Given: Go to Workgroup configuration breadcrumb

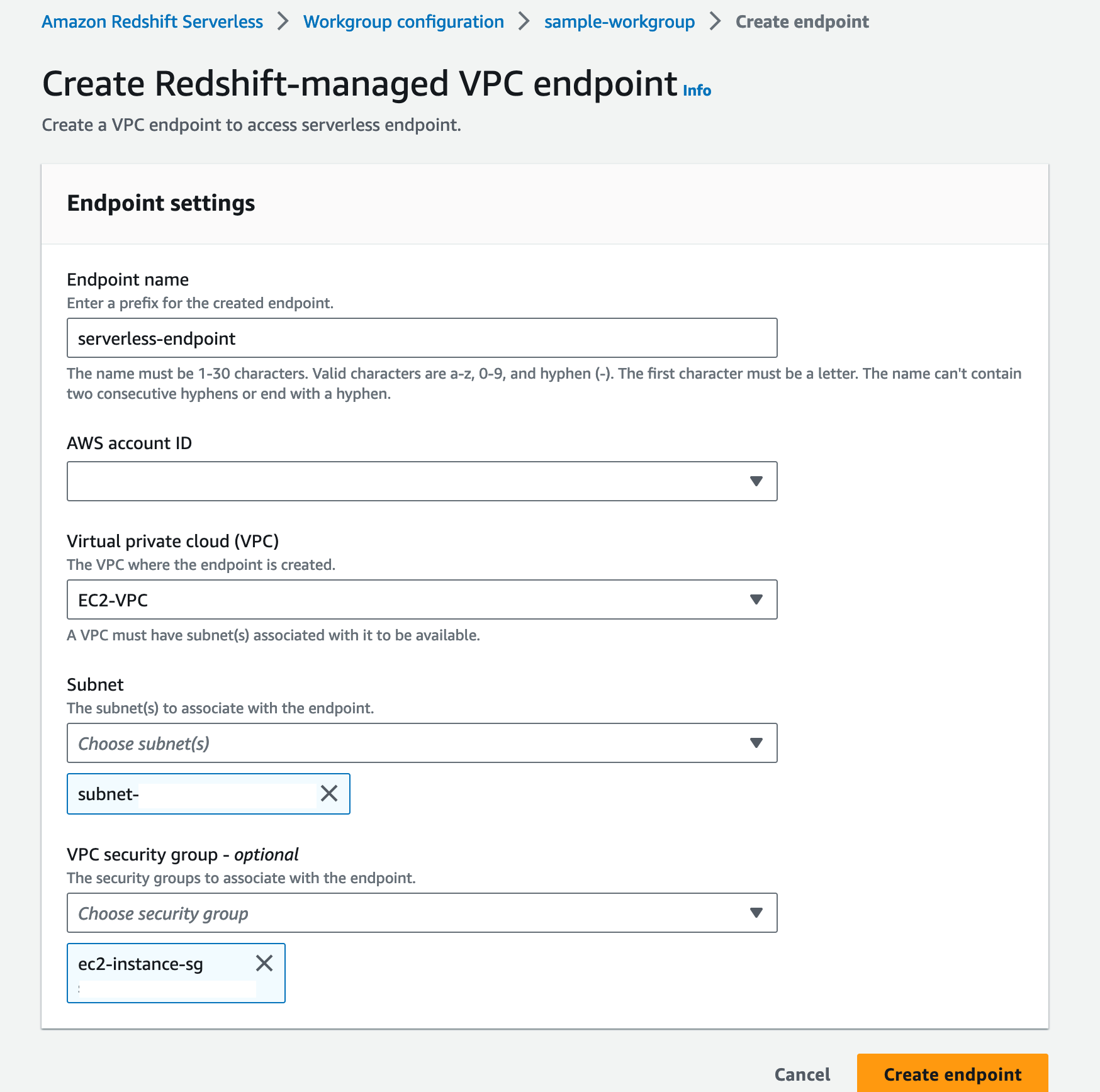Looking at the screenshot, I should coord(403,21).
